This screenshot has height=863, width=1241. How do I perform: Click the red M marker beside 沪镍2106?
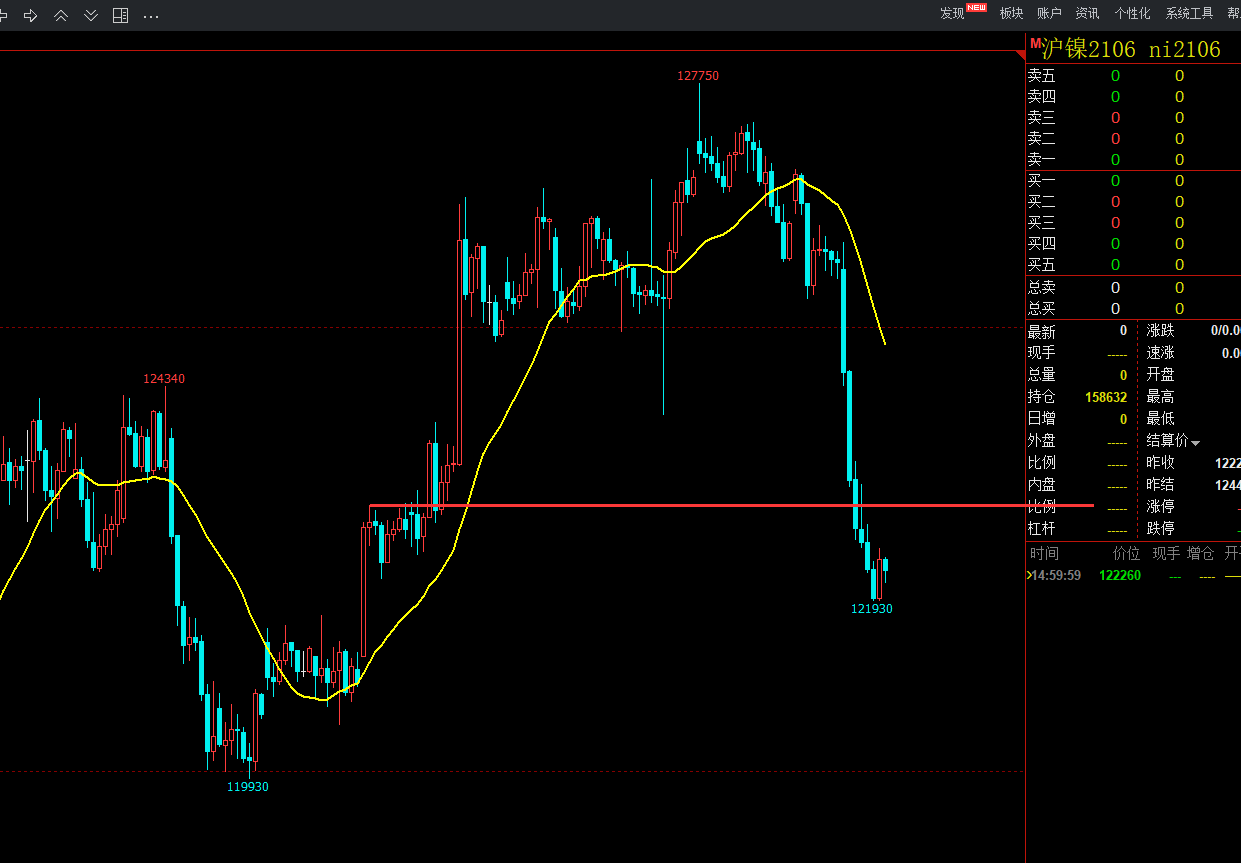1035,43
